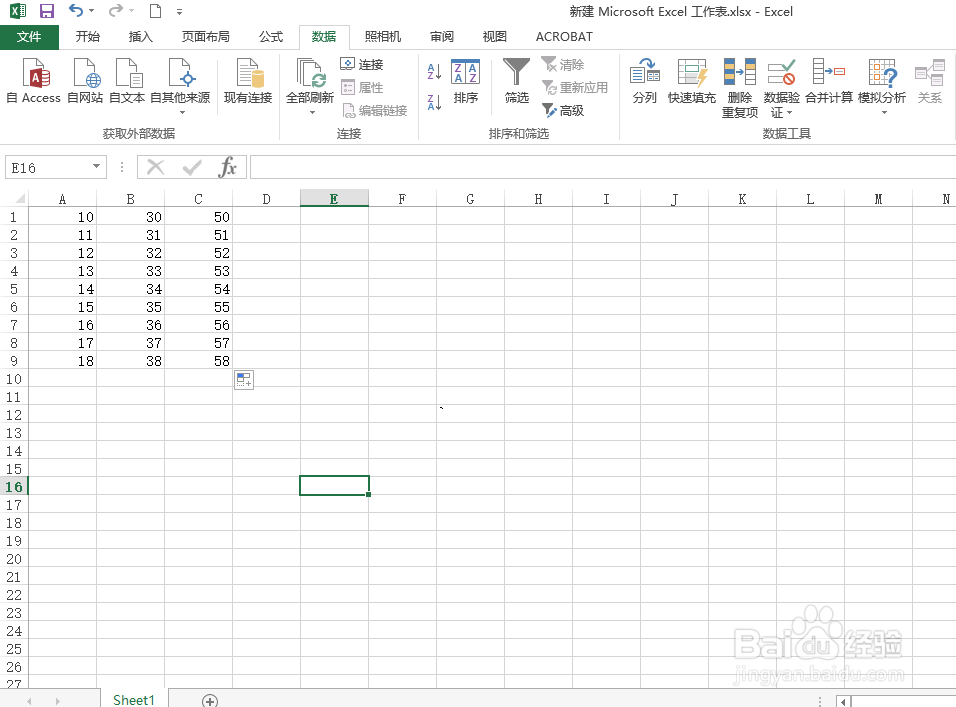The image size is (956, 707).
Task: Switch to View (视图) tab
Action: [494, 37]
